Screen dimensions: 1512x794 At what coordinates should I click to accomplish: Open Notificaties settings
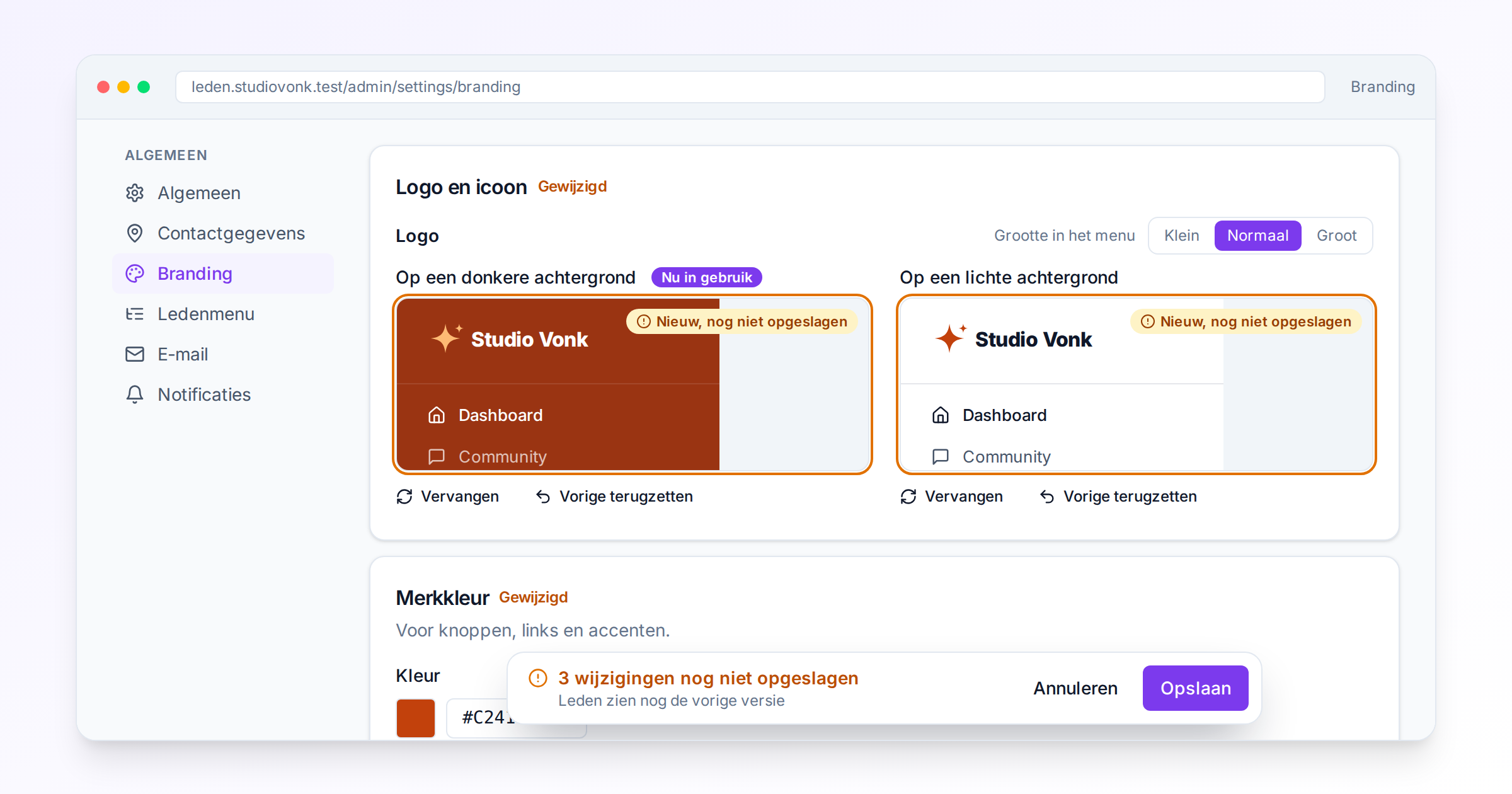(223, 394)
